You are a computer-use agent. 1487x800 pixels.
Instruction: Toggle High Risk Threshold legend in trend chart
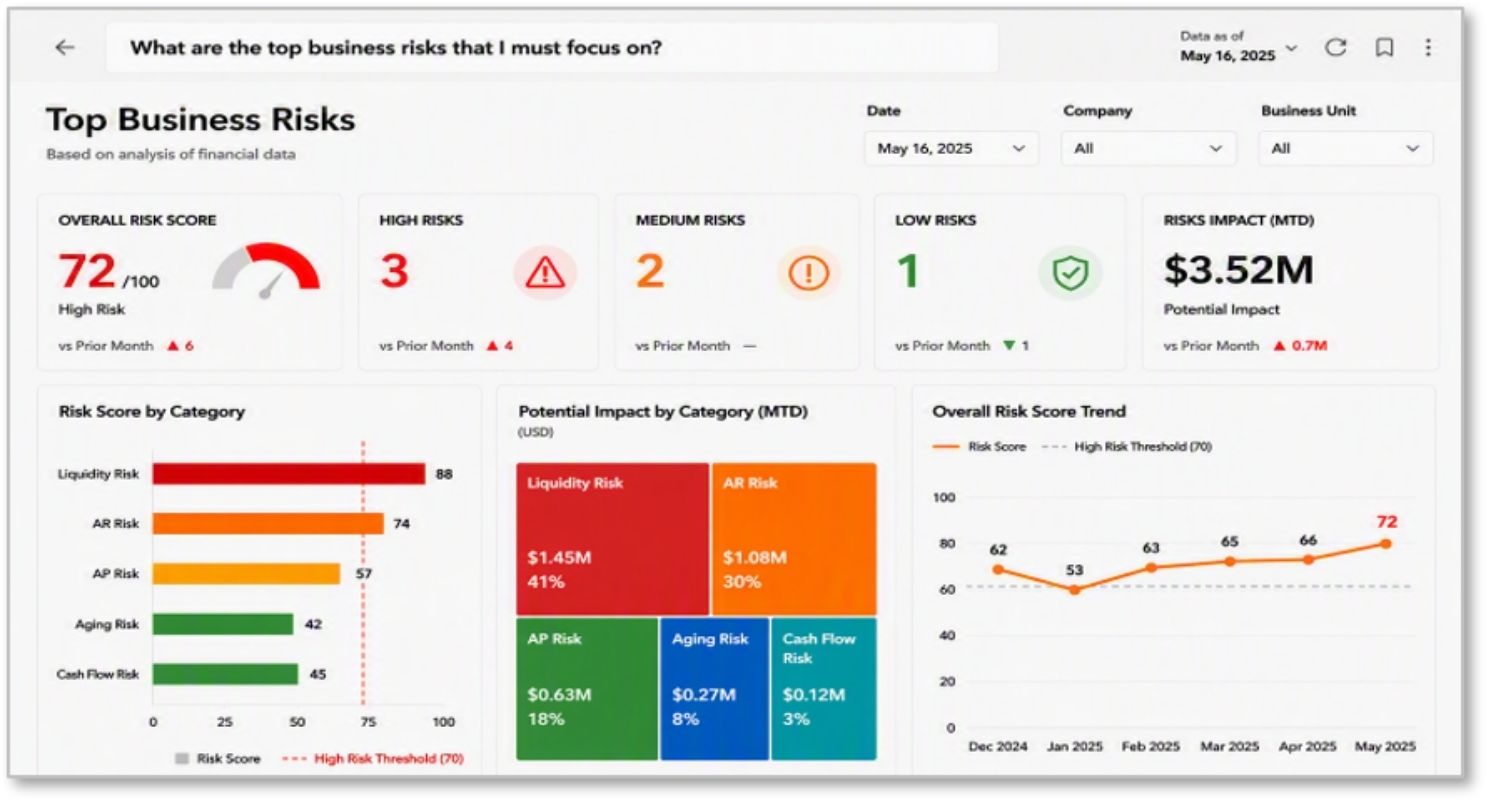(x=1128, y=447)
